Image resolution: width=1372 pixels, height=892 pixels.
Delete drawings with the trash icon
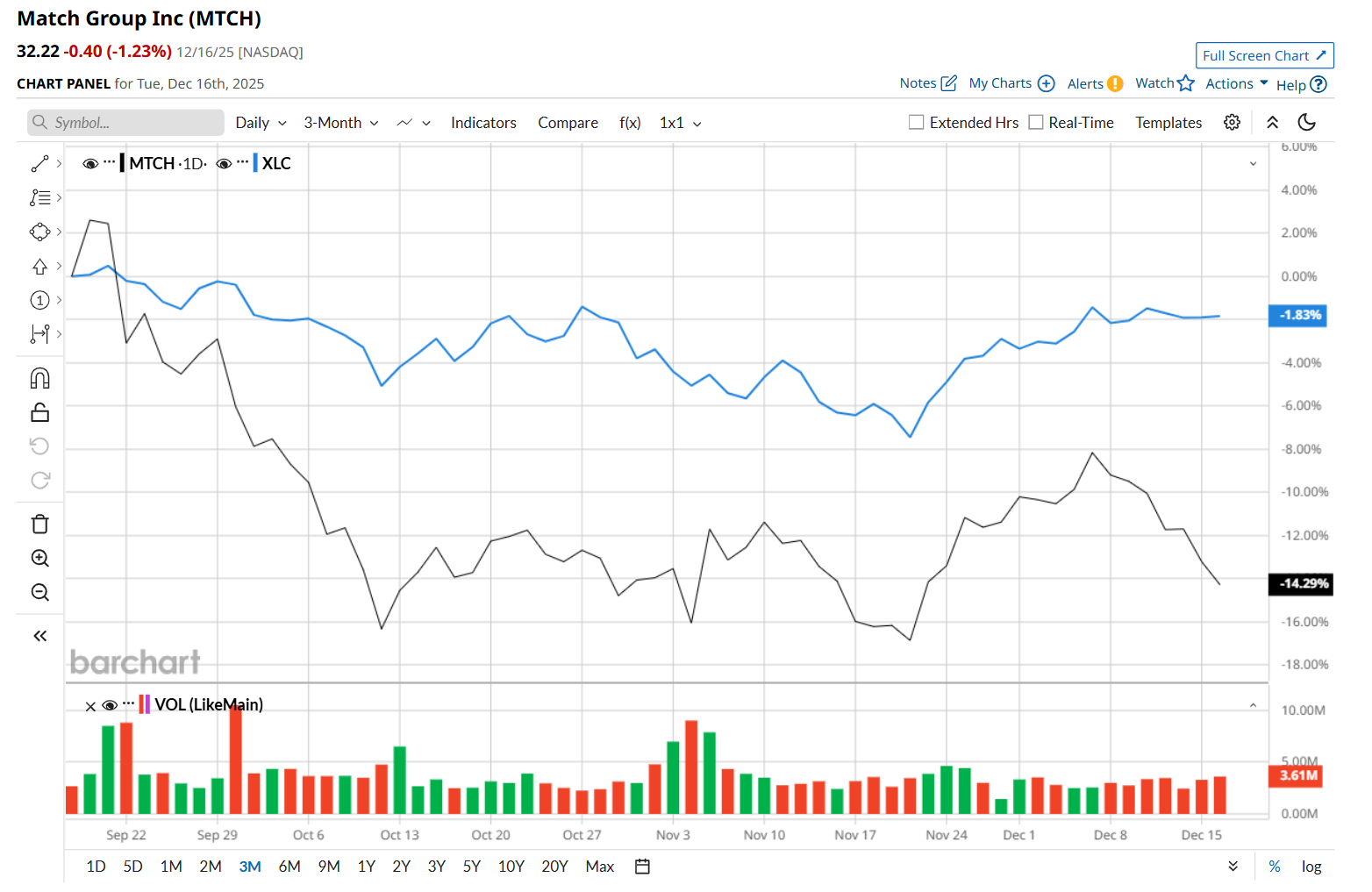click(x=40, y=524)
